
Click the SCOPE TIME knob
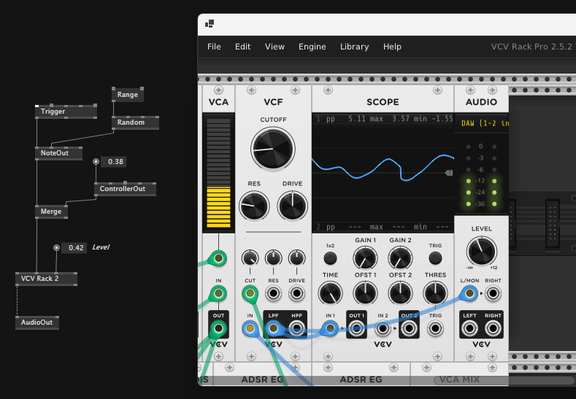pyautogui.click(x=330, y=293)
